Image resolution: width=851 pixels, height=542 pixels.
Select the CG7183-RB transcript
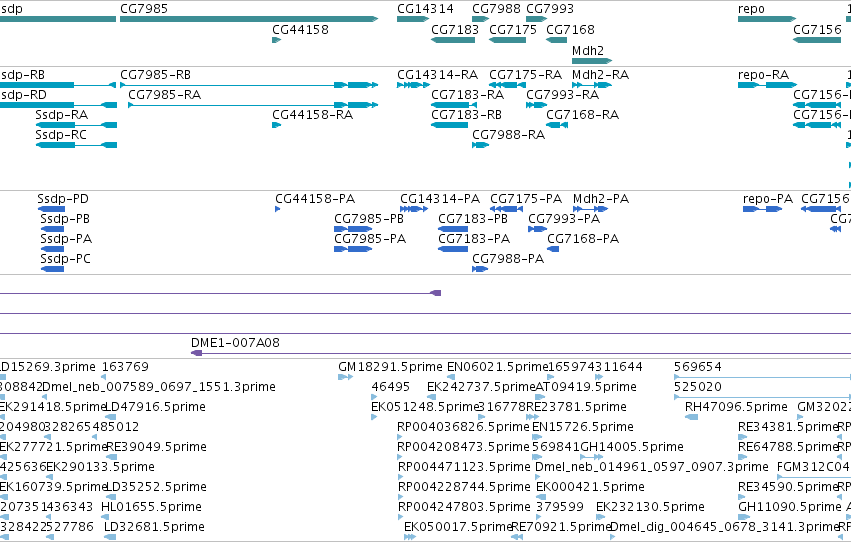coord(449,125)
